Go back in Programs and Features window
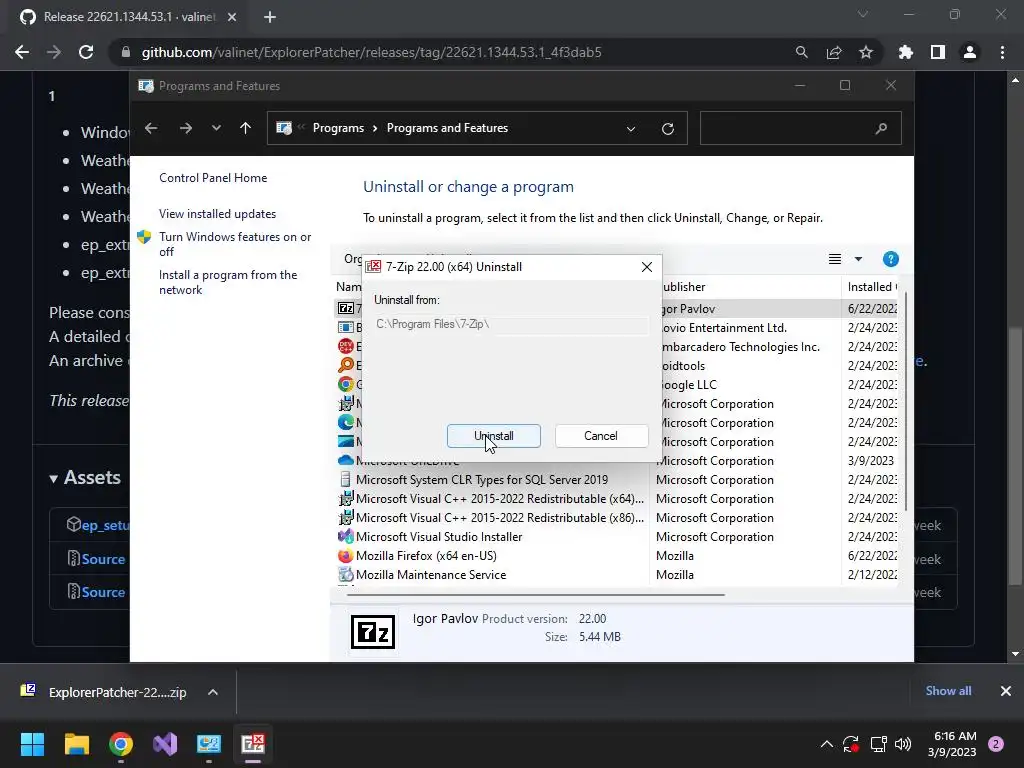This screenshot has width=1024, height=768. (x=151, y=128)
